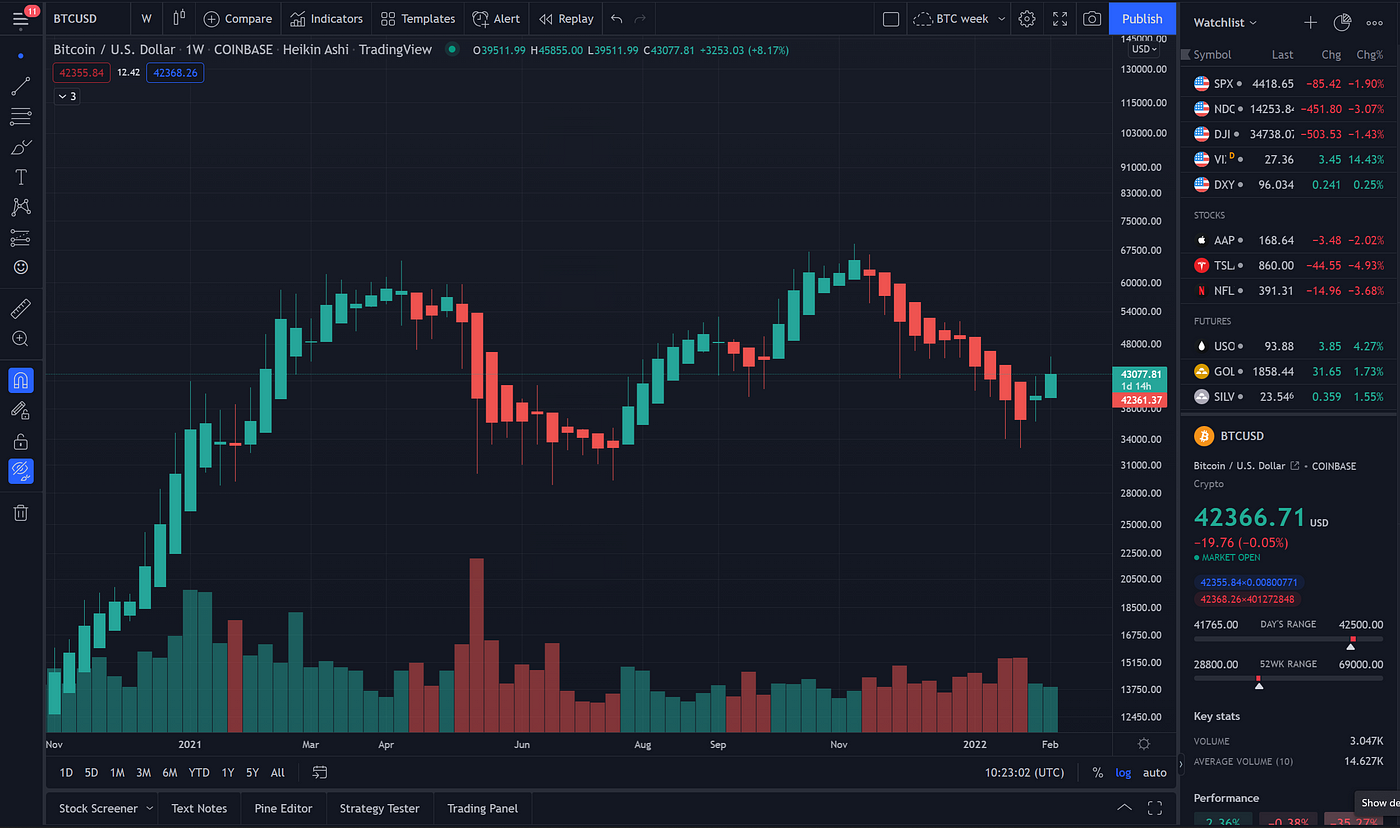Select the TSLA row under Stocks
The width and height of the screenshot is (1400, 828).
pyautogui.click(x=1289, y=265)
